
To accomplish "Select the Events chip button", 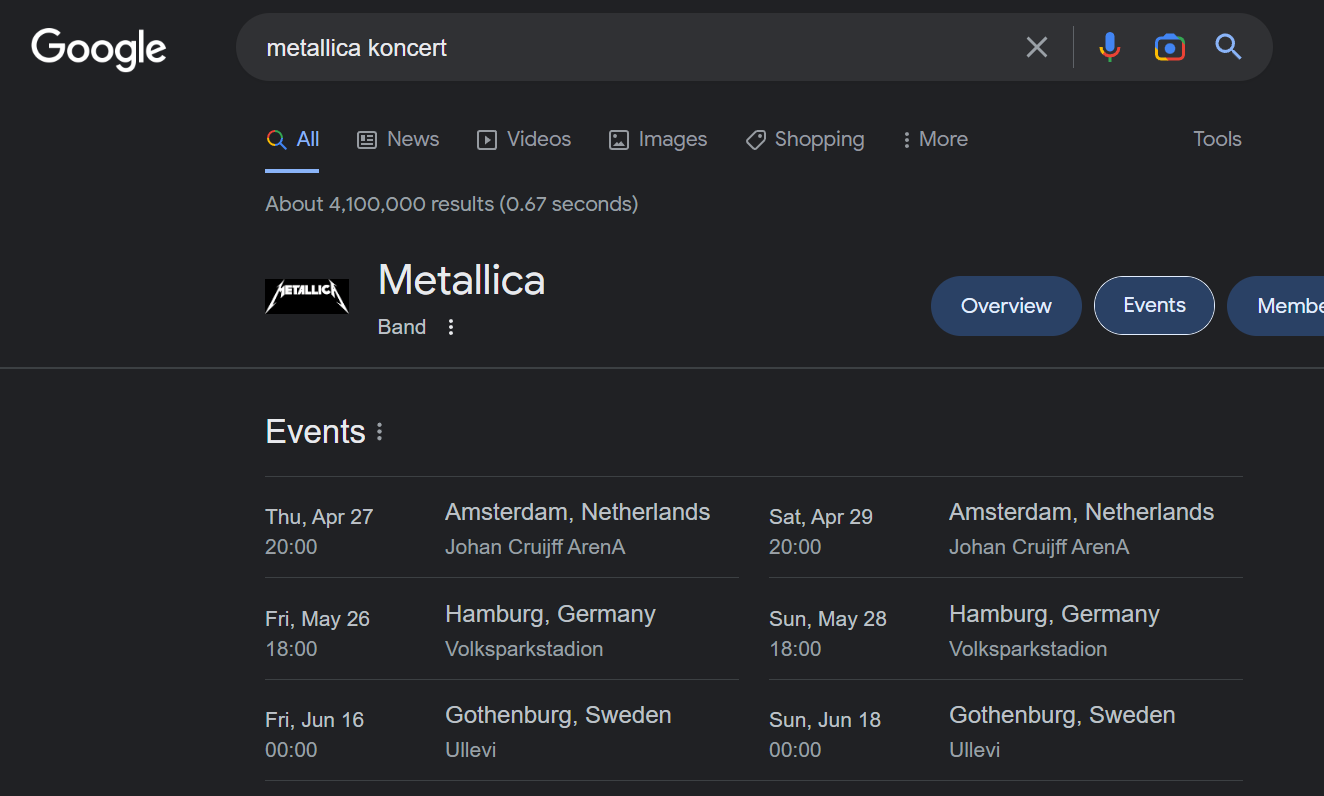I will coord(1154,305).
